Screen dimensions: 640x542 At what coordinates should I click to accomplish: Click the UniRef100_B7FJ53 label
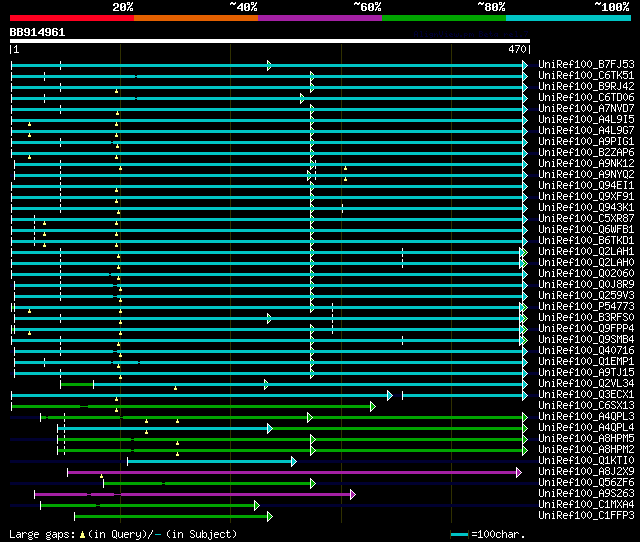click(586, 64)
